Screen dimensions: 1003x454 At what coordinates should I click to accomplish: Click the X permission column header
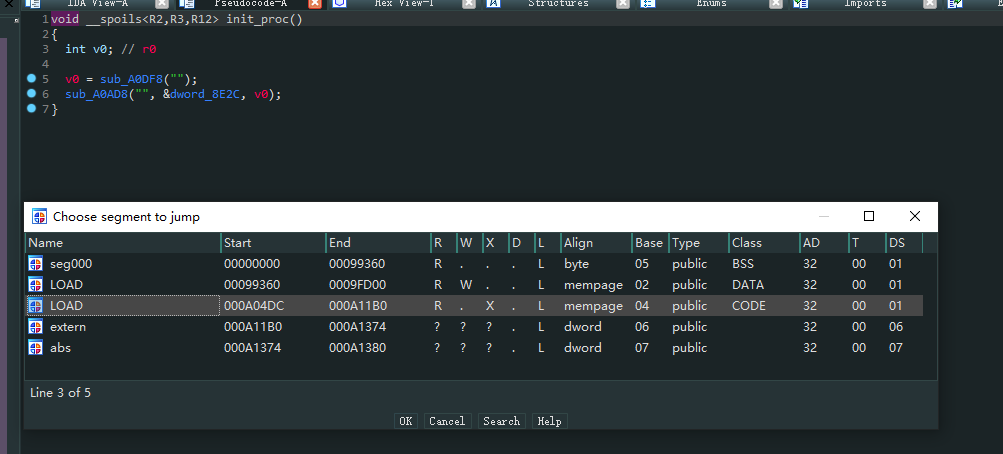(x=496, y=243)
